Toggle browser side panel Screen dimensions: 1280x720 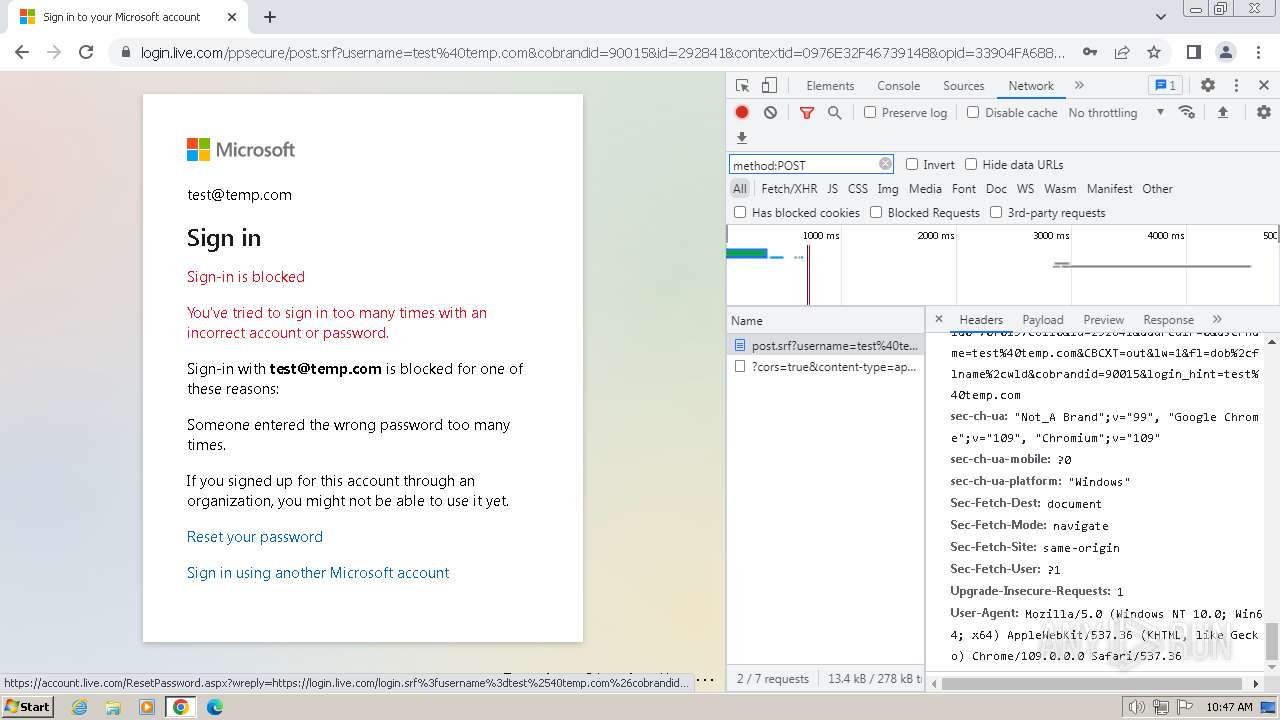pyautogui.click(x=1193, y=52)
